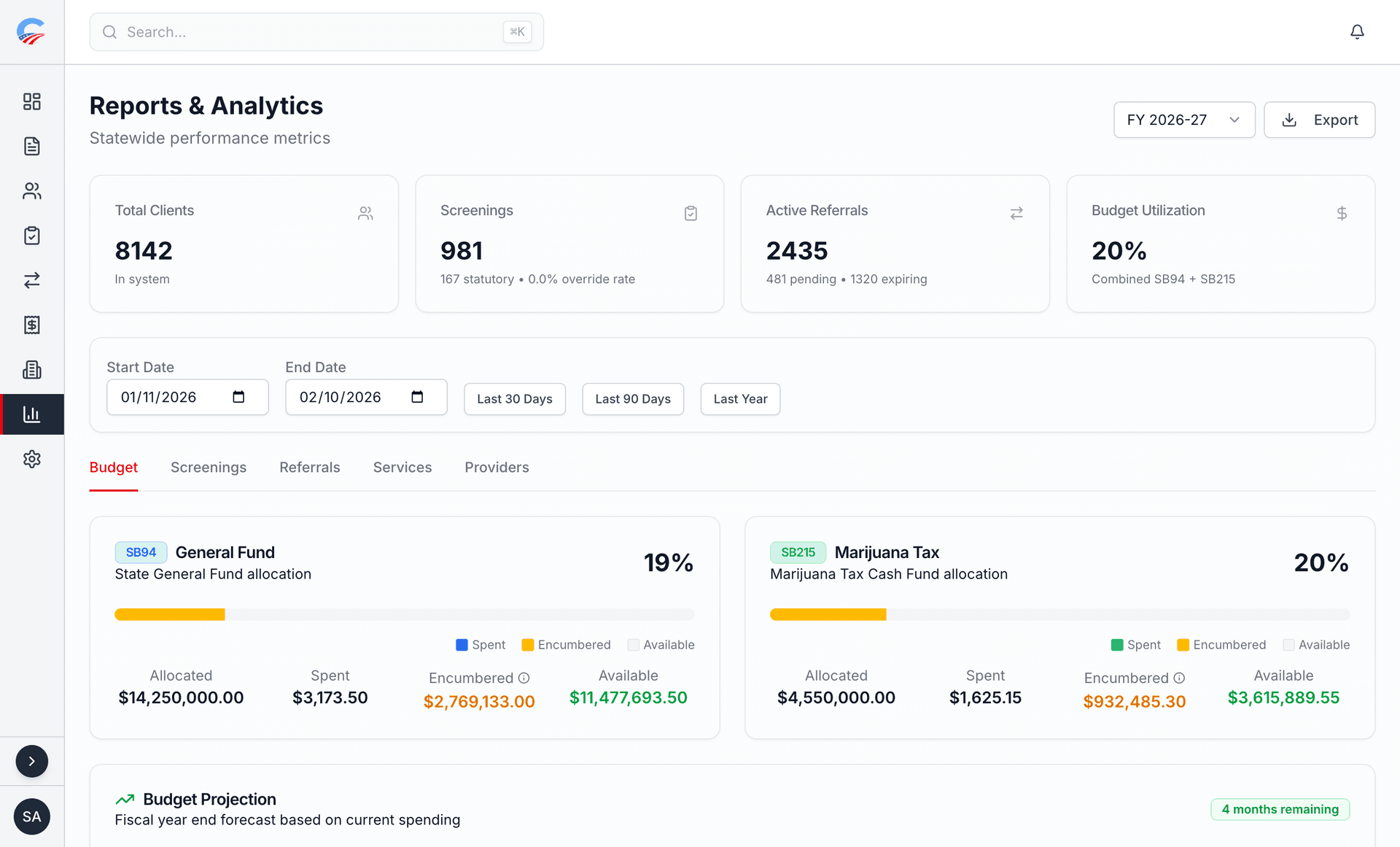Screen dimensions: 1400x847
Task: Switch to the Referrals tab
Action: pos(310,467)
